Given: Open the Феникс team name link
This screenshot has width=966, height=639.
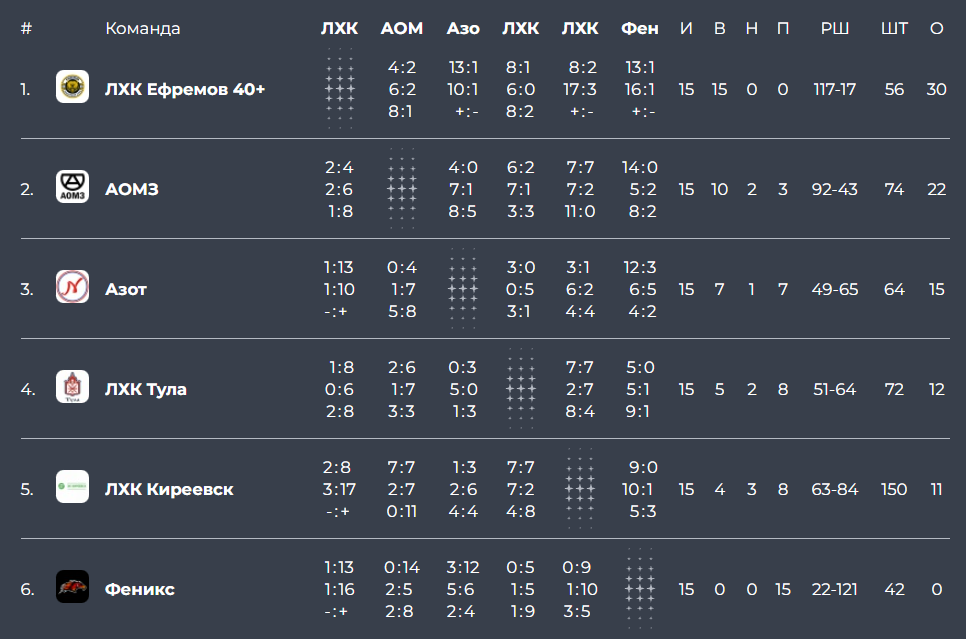Looking at the screenshot, I should point(140,590).
